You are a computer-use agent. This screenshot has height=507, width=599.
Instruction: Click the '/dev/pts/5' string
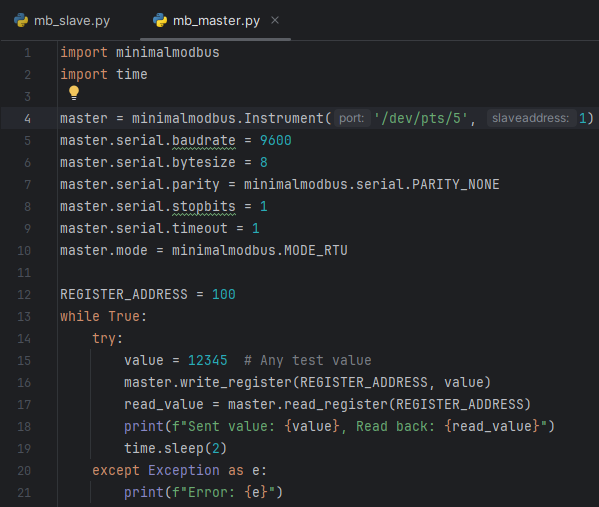click(421, 118)
